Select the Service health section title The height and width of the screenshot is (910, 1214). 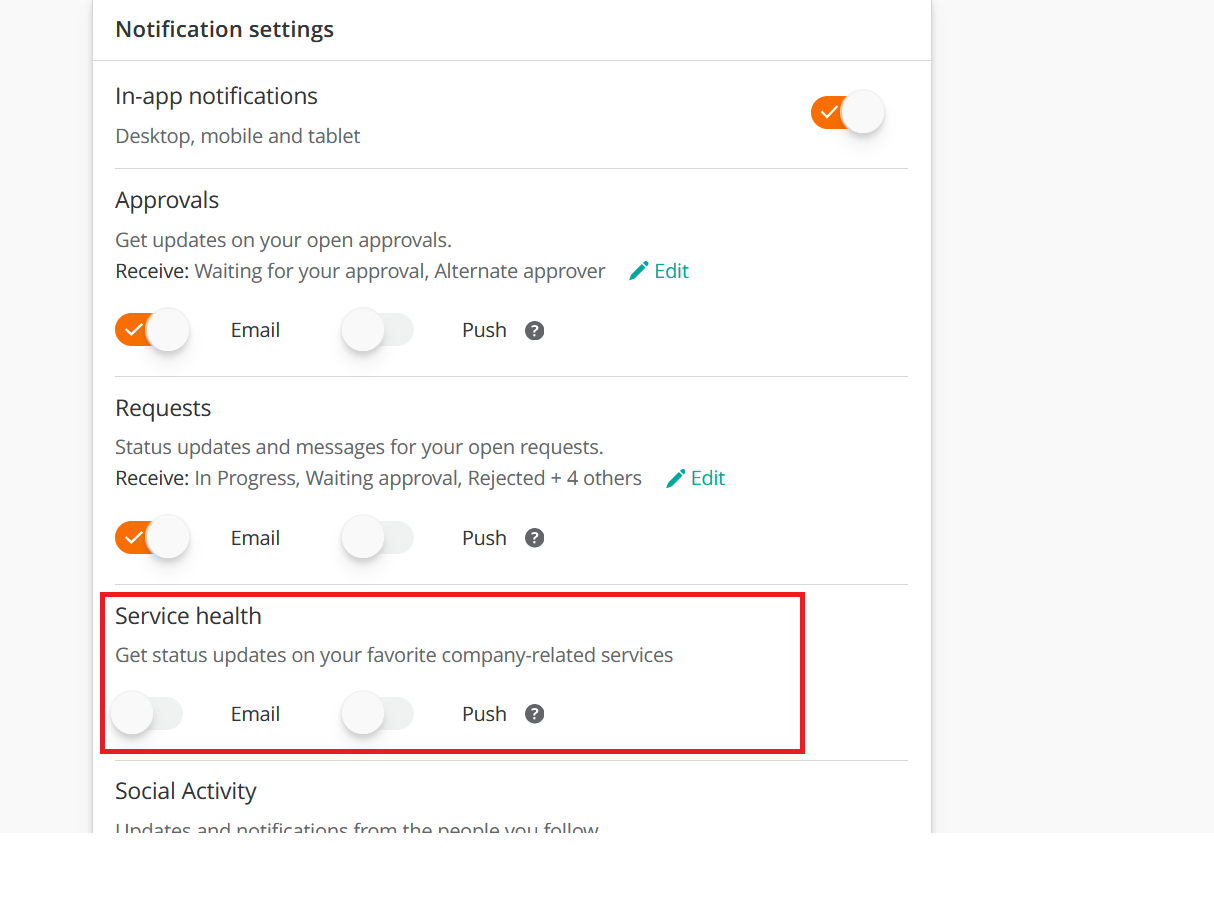tap(188, 616)
